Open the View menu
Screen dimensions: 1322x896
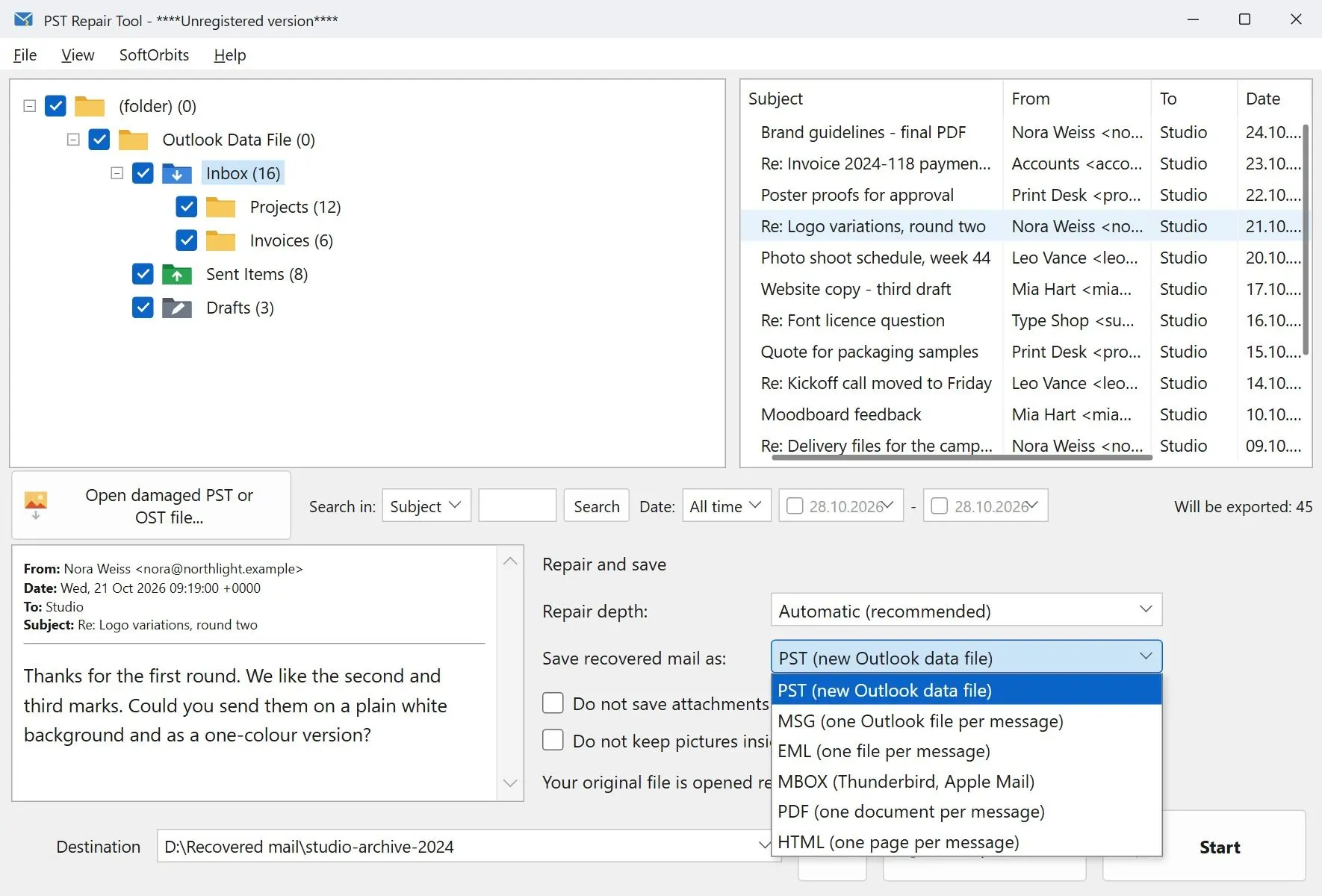point(78,55)
